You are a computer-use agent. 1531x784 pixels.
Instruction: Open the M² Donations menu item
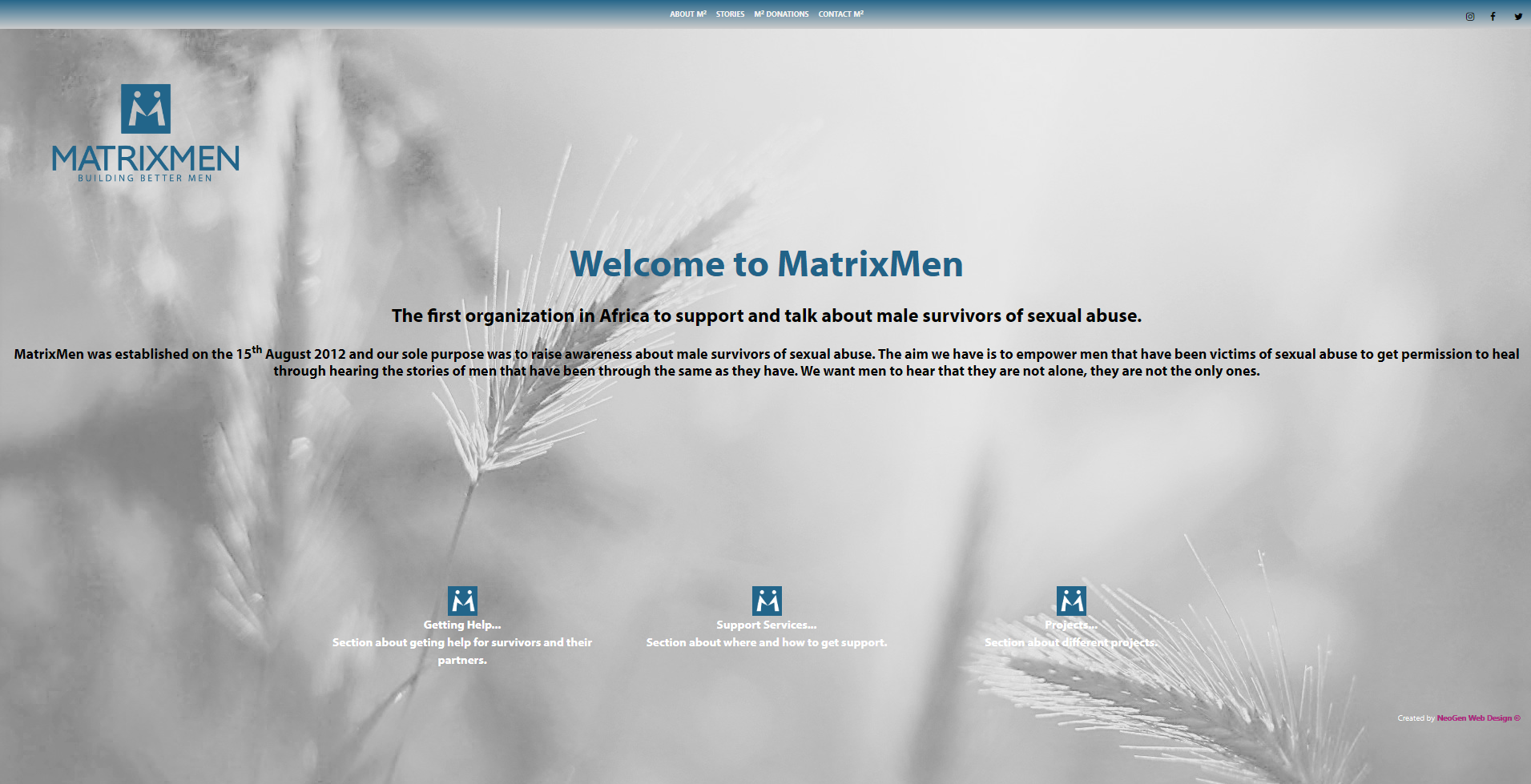pyautogui.click(x=781, y=14)
